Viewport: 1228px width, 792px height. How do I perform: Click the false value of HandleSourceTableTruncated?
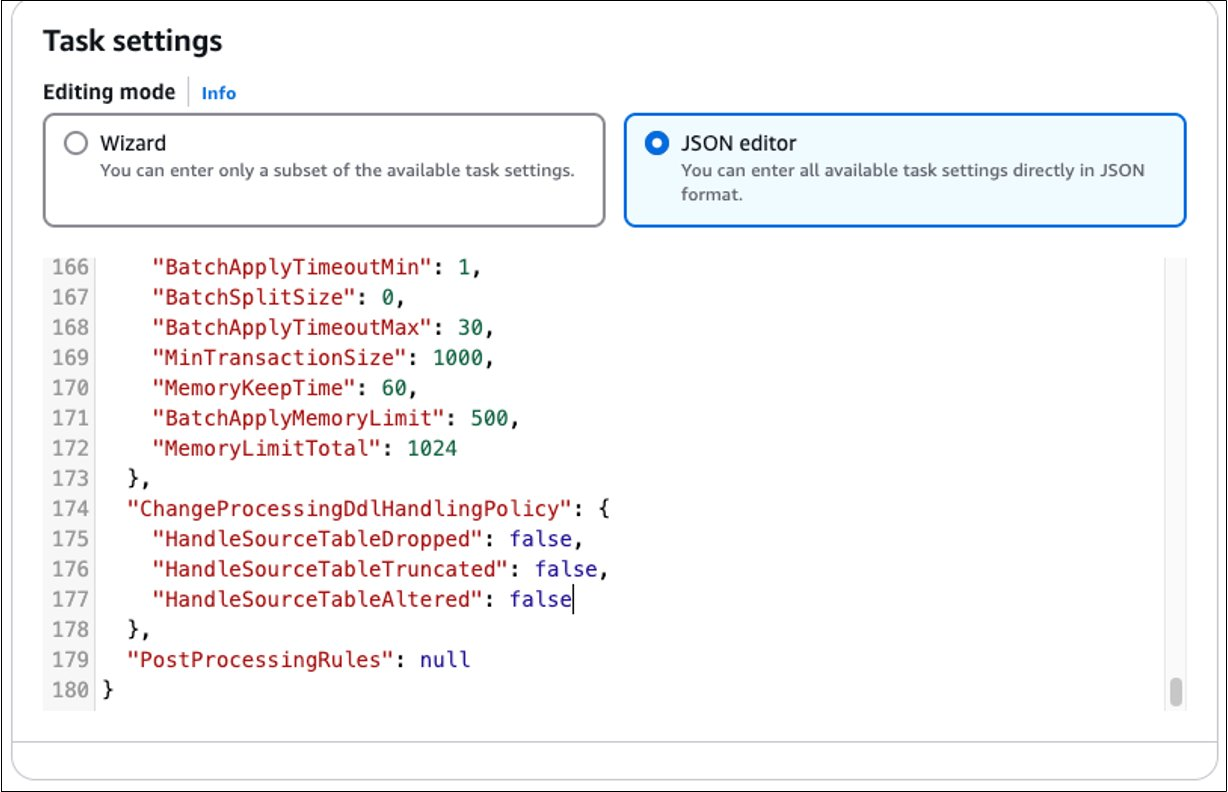566,569
